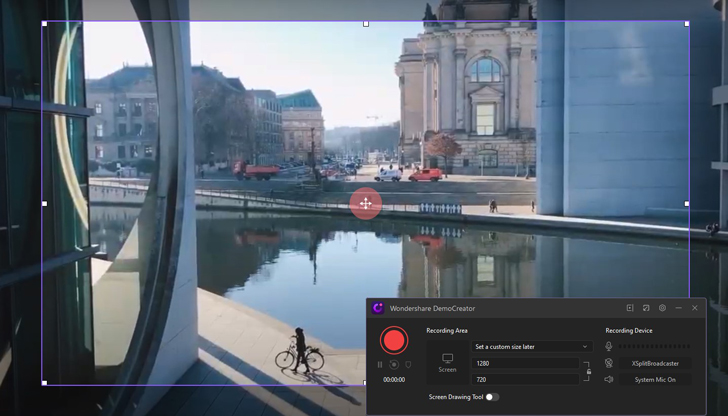Click the Wondershare DemoCreator logo icon
The height and width of the screenshot is (416, 728).
(378, 308)
